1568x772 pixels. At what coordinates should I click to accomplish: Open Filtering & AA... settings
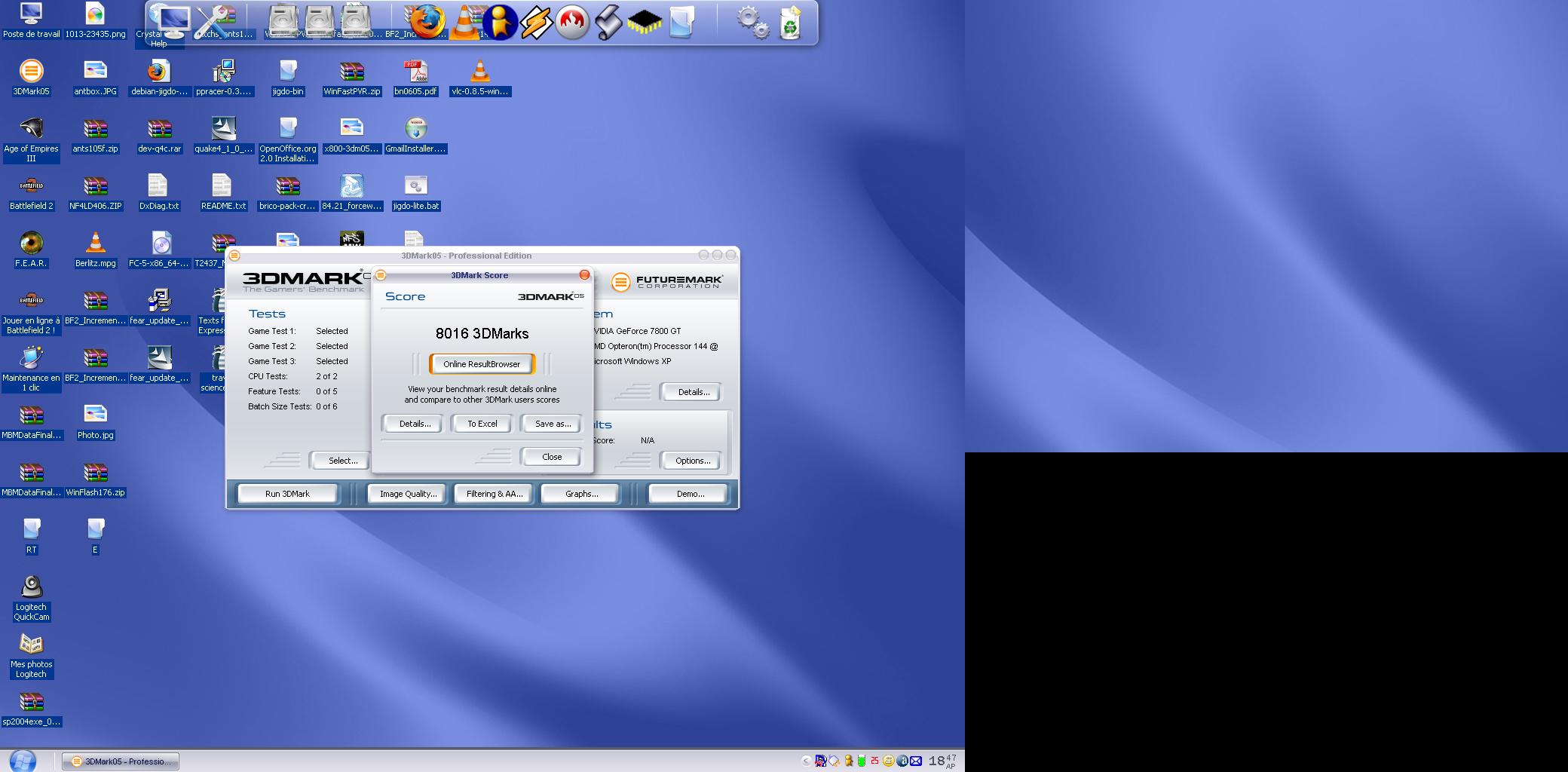[x=495, y=494]
